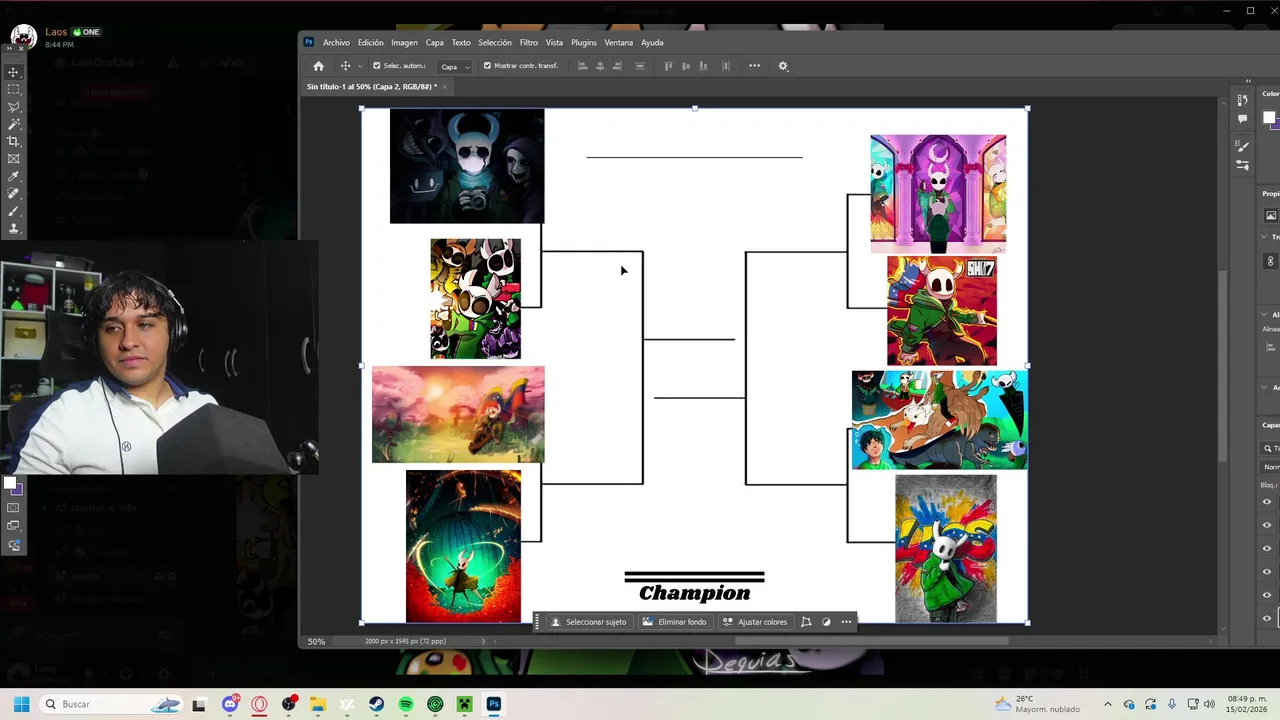Toggle the Mostrar contr. transf. checkbox
Image resolution: width=1280 pixels, height=720 pixels.
pyautogui.click(x=487, y=66)
